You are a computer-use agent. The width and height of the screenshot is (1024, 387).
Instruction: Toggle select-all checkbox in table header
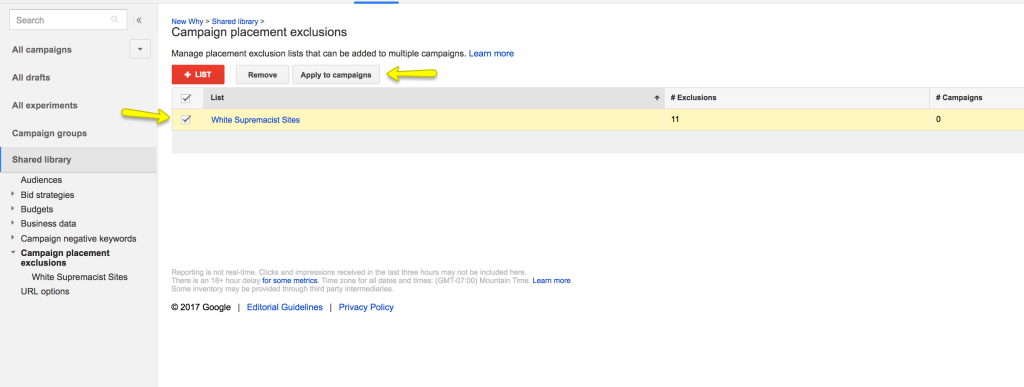pos(185,98)
